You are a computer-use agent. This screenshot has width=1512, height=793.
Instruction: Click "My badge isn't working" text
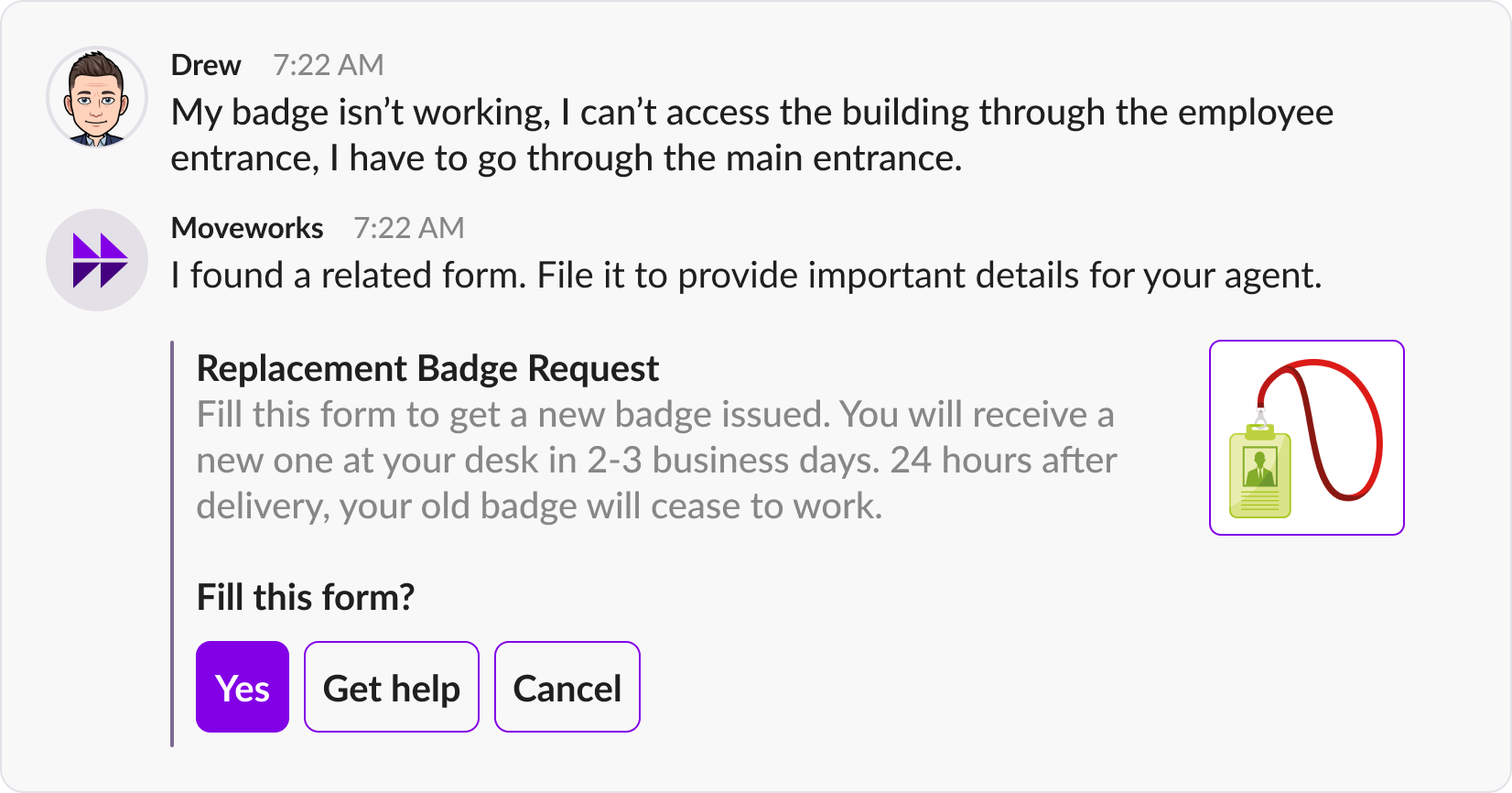360,113
